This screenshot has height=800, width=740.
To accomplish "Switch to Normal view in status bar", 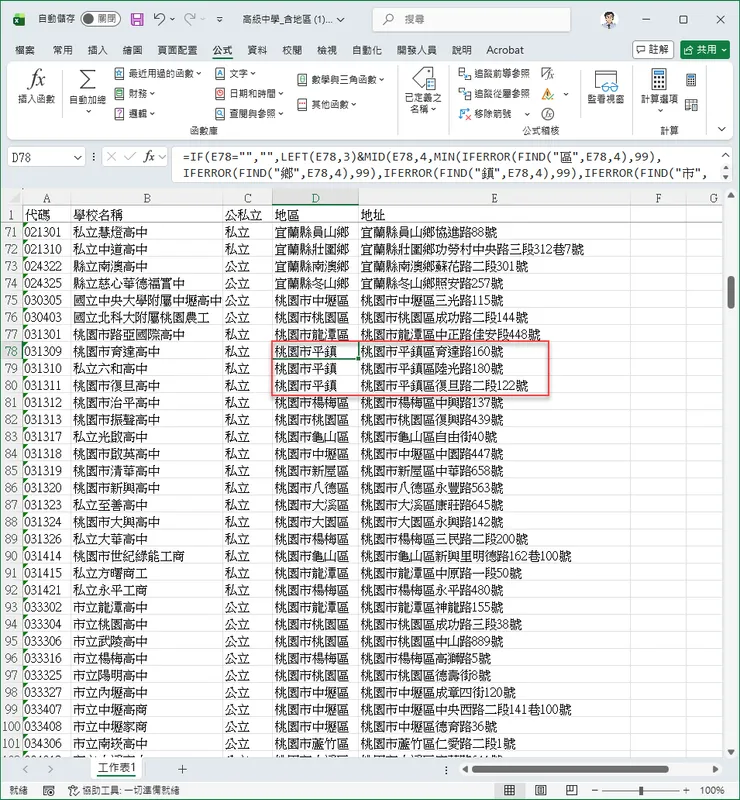I will point(509,790).
